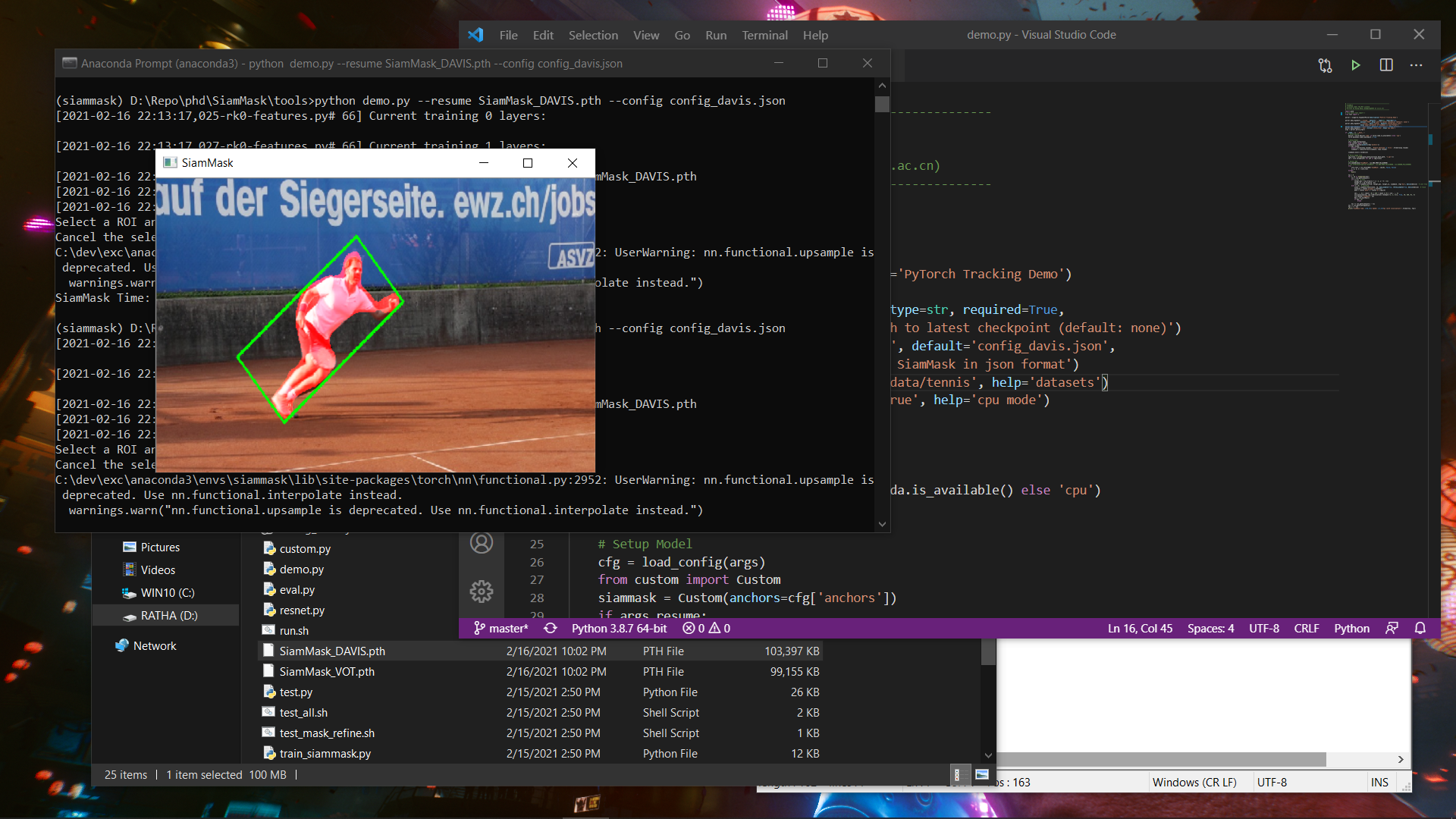
Task: Open the More Actions ellipsis in VS Code
Action: [x=1416, y=65]
